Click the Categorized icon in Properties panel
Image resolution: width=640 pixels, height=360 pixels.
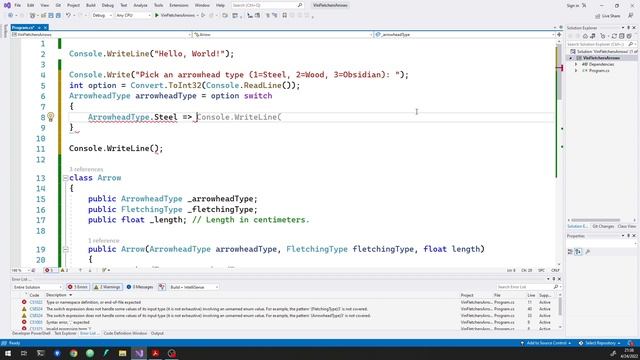(x=570, y=252)
